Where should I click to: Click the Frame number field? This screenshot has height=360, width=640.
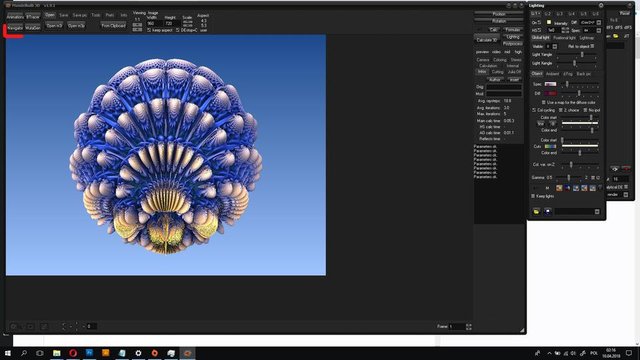coord(457,327)
